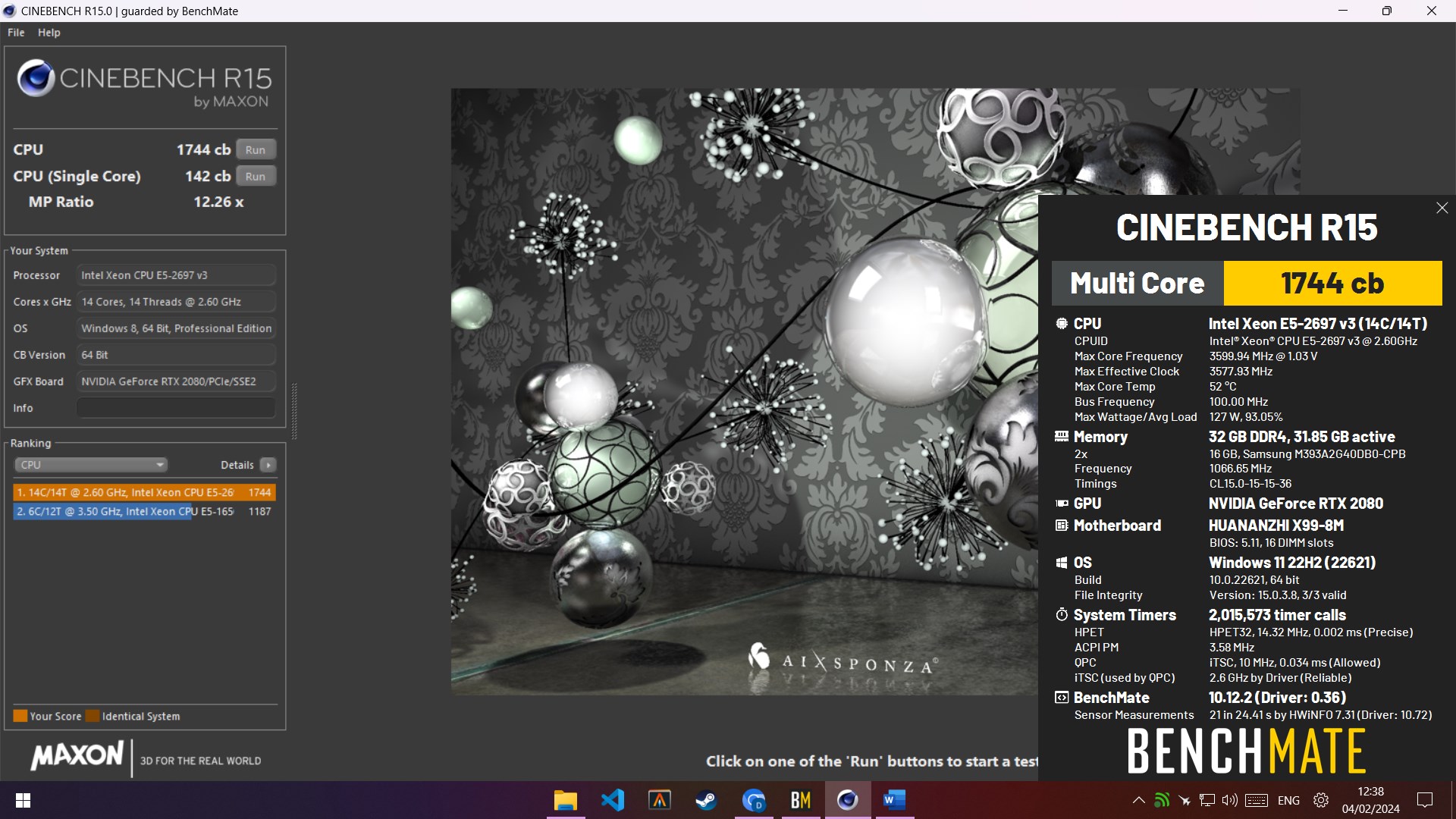
Task: Click the touch keyboard tray icon
Action: click(1257, 800)
